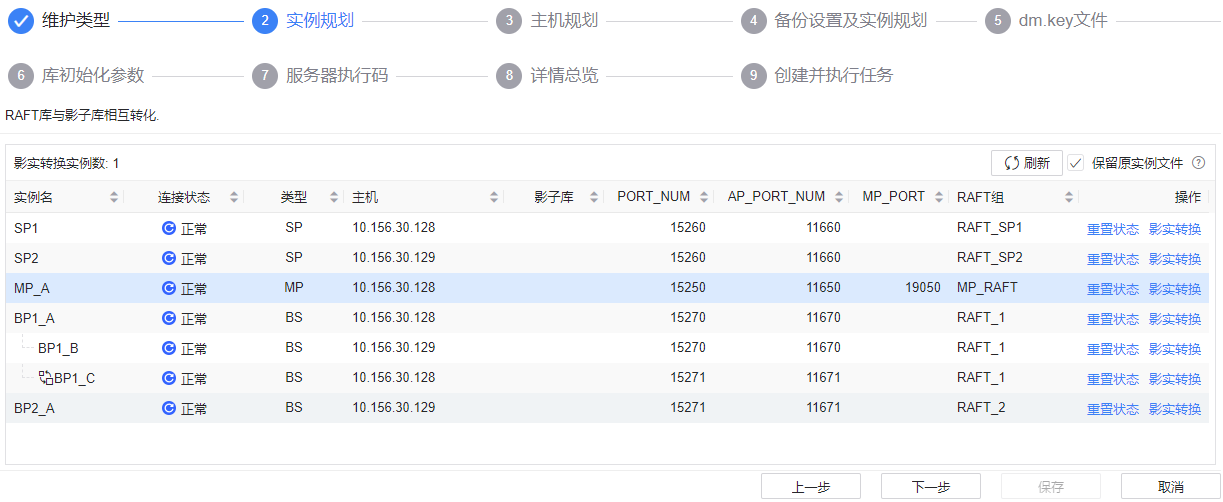Select the BP2_A instance row name
1223x502 pixels.
35,408
